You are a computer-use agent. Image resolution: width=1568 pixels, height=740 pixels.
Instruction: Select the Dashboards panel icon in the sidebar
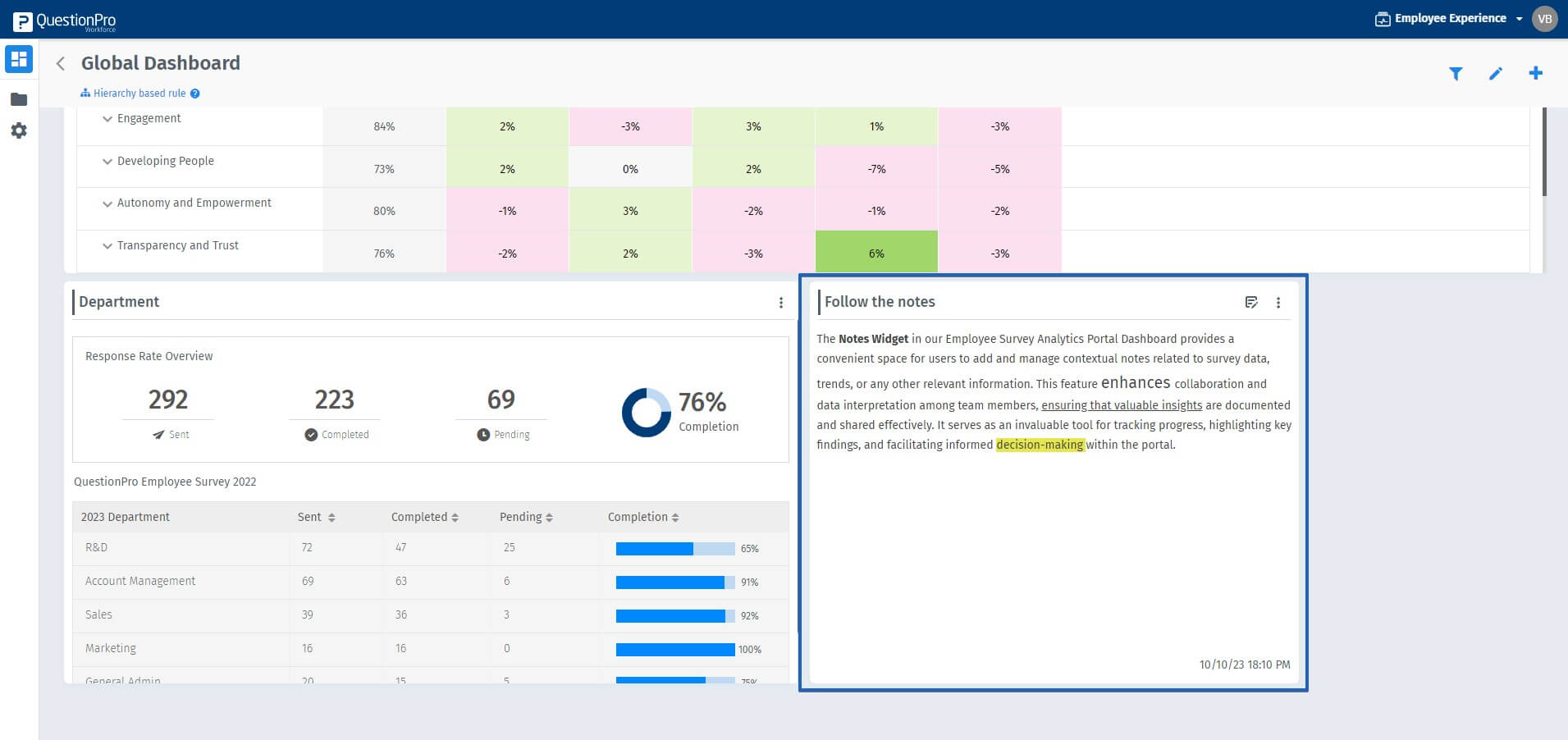coord(18,59)
